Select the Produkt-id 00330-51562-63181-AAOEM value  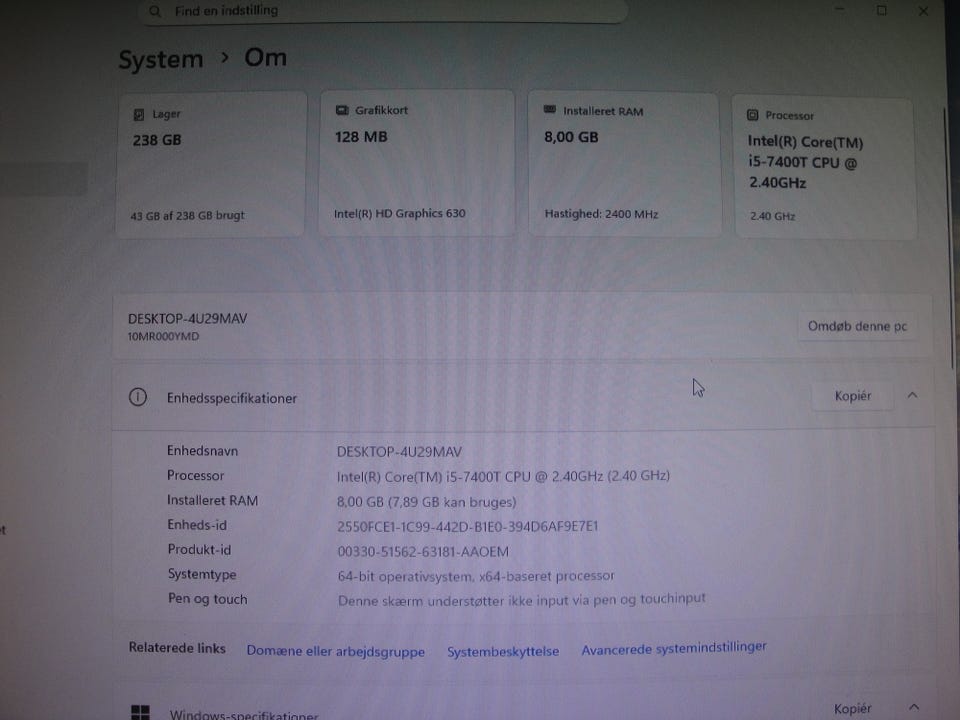(x=423, y=552)
